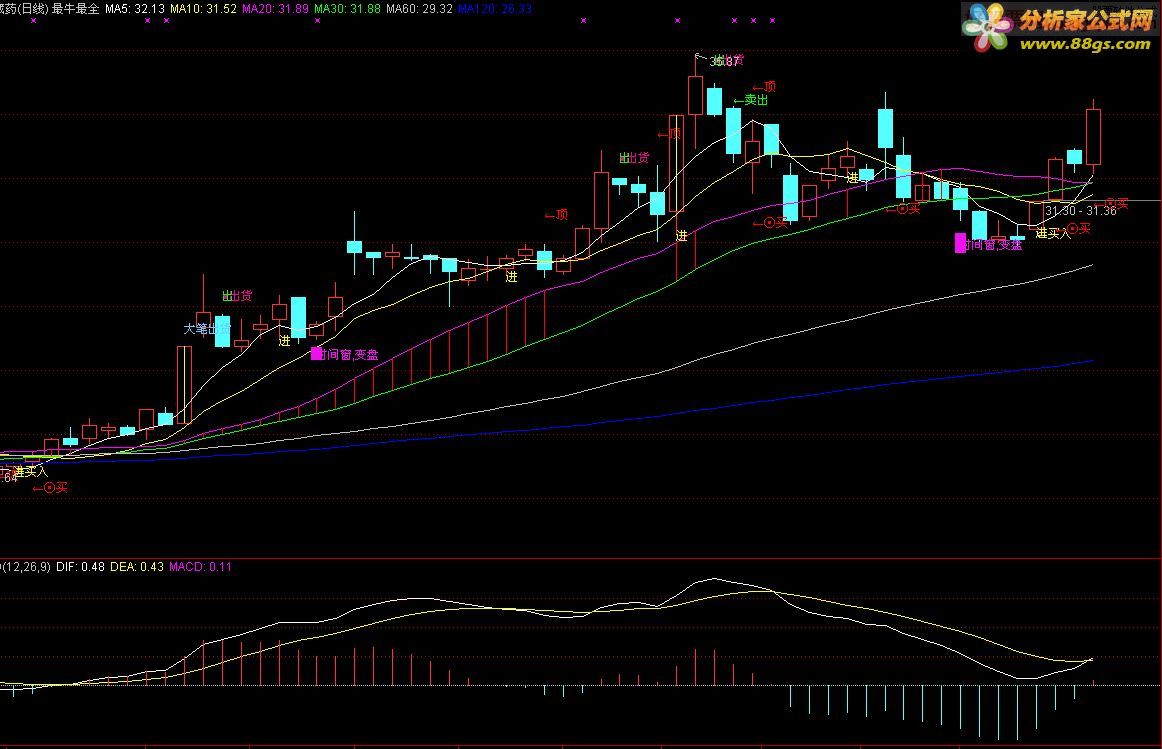Select the blue MA120 label in the header
The width and height of the screenshot is (1162, 749).
pyautogui.click(x=494, y=9)
